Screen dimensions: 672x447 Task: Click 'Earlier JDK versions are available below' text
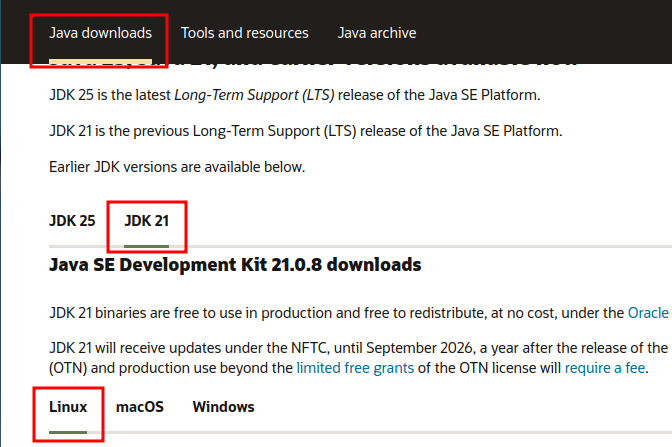point(176,166)
